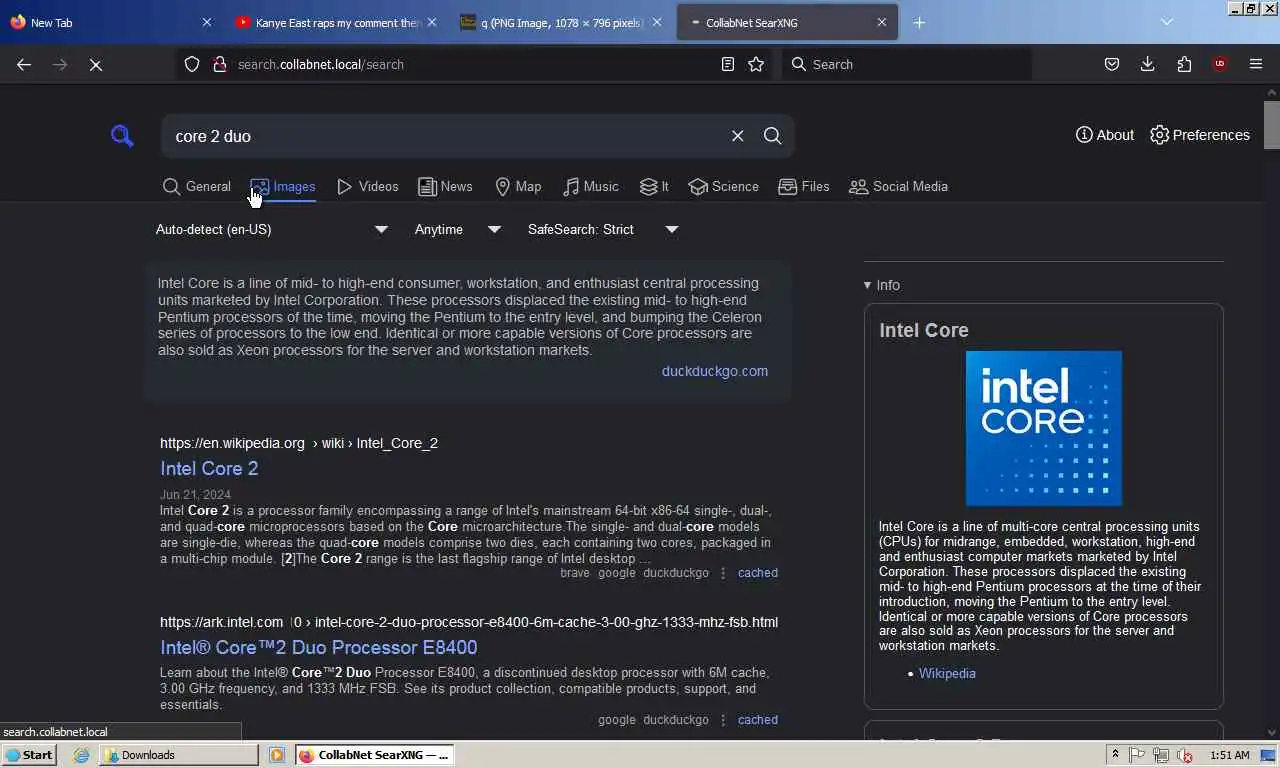Open the Auto-detect (en-US) language dropdown
Viewport: 1280px width, 768px height.
[271, 229]
